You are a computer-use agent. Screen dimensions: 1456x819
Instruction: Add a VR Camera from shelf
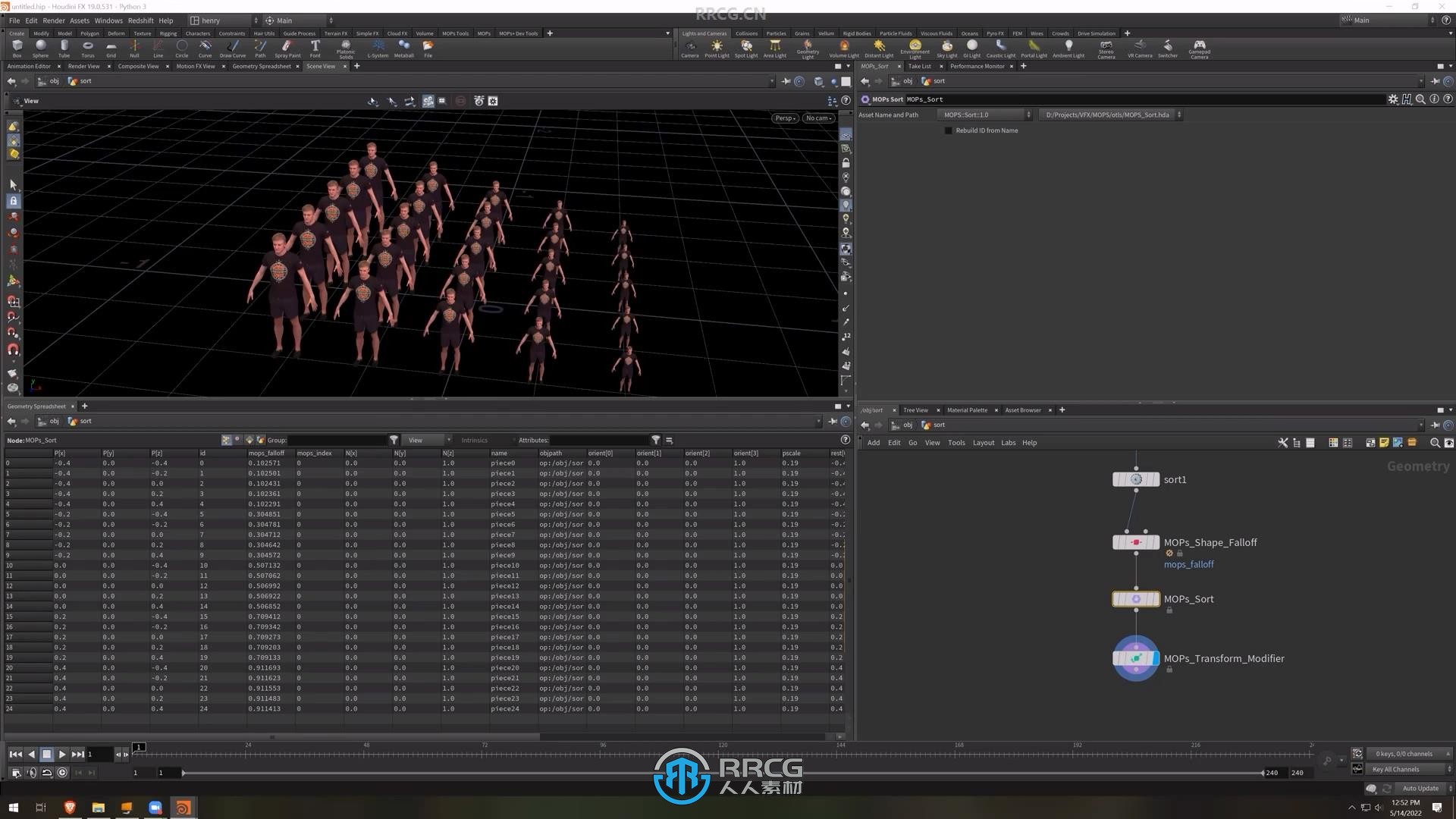point(1140,49)
